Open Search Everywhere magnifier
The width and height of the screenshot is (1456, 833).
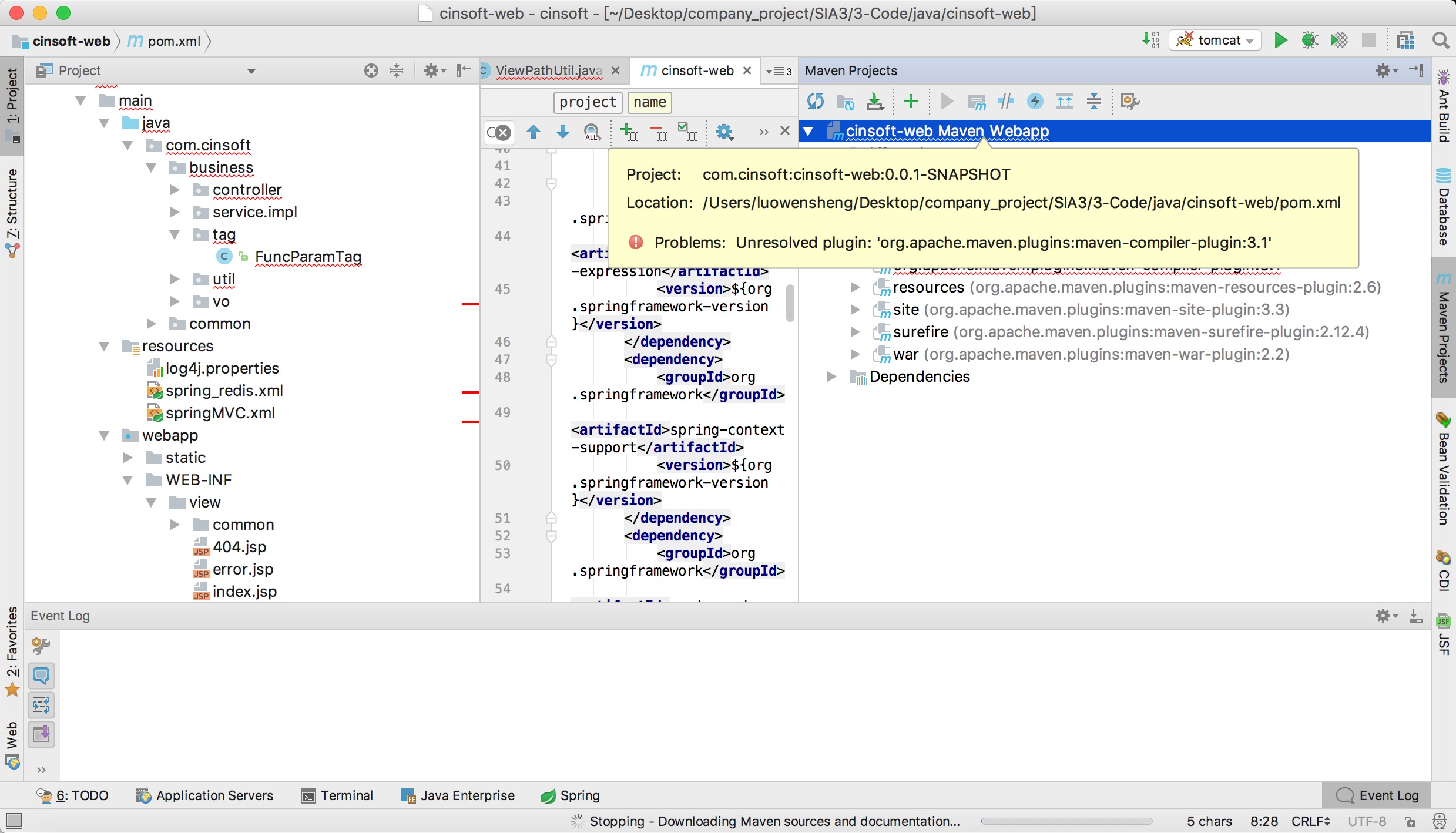tap(1440, 40)
